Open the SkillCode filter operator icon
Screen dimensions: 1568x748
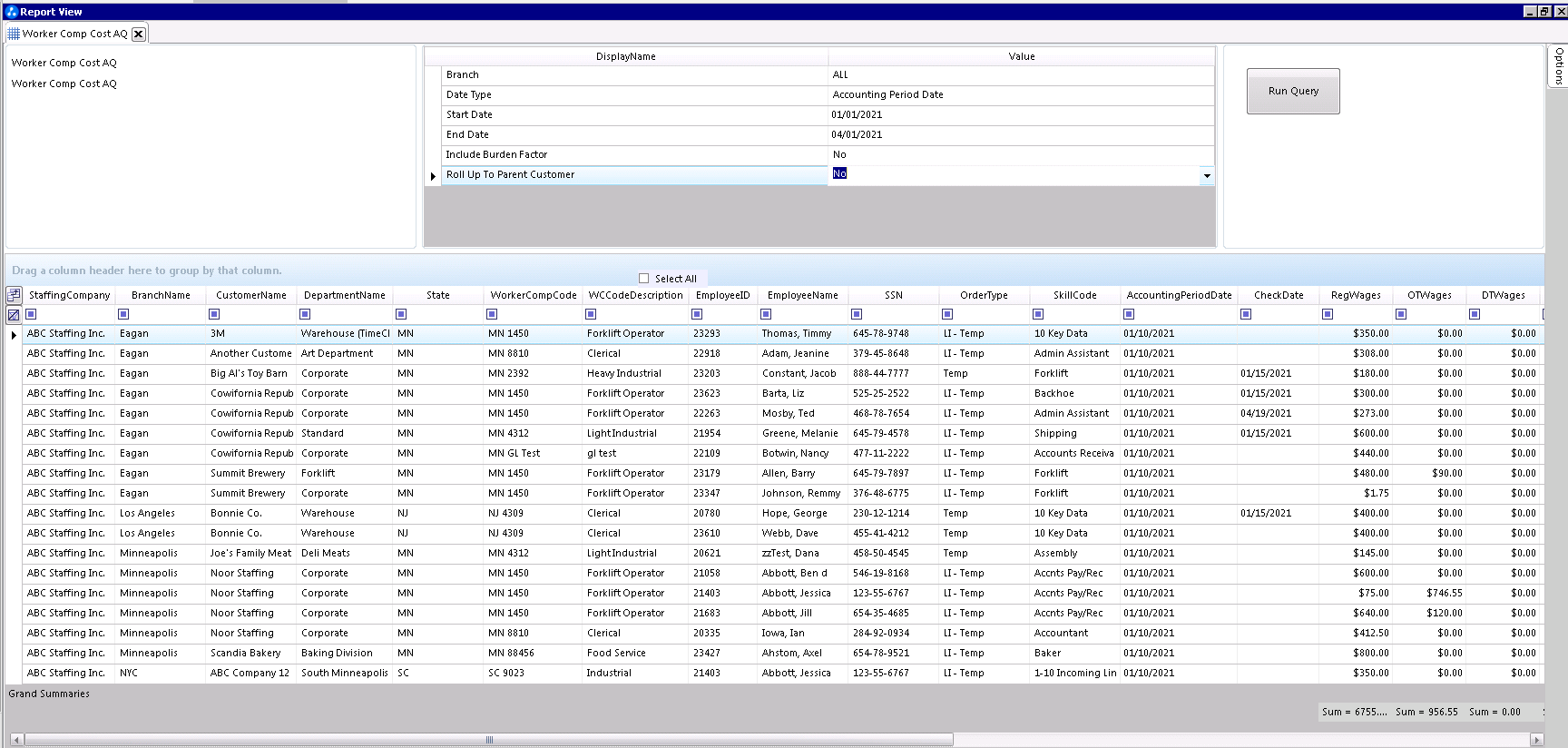(x=1038, y=314)
